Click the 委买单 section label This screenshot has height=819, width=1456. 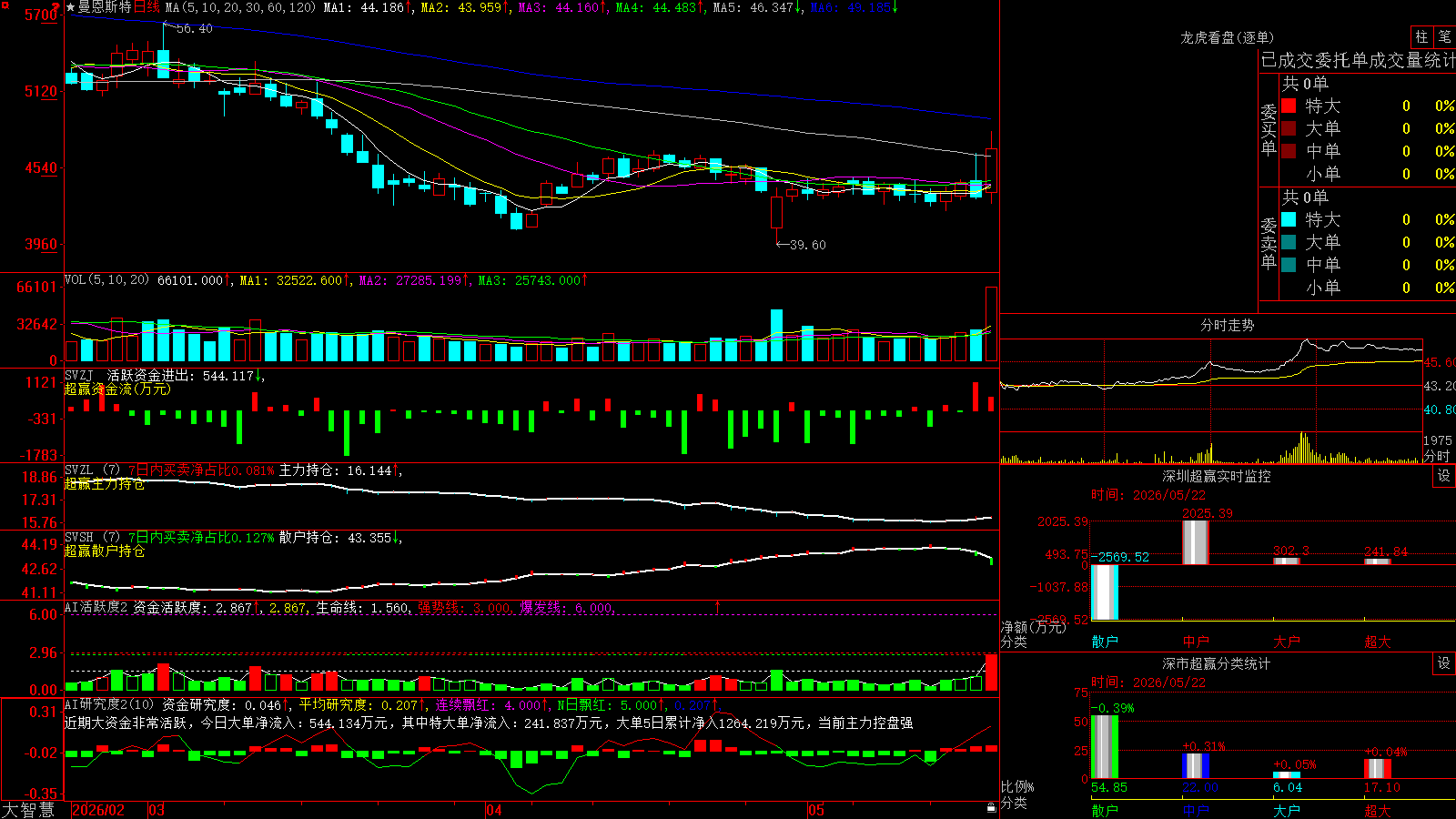[1269, 129]
